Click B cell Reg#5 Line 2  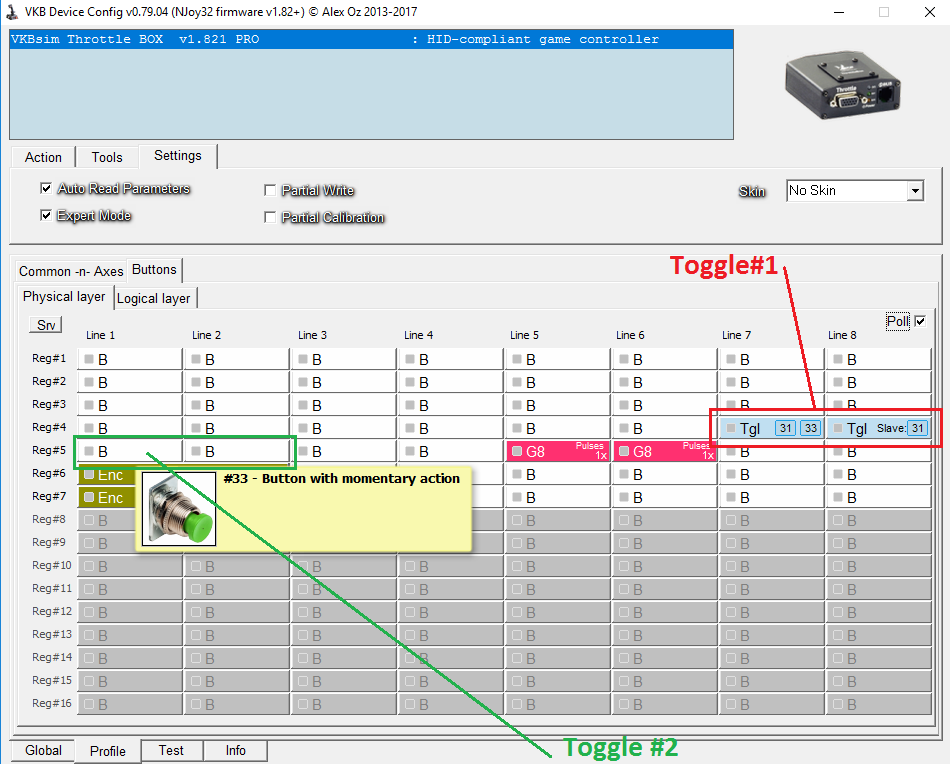pos(236,451)
